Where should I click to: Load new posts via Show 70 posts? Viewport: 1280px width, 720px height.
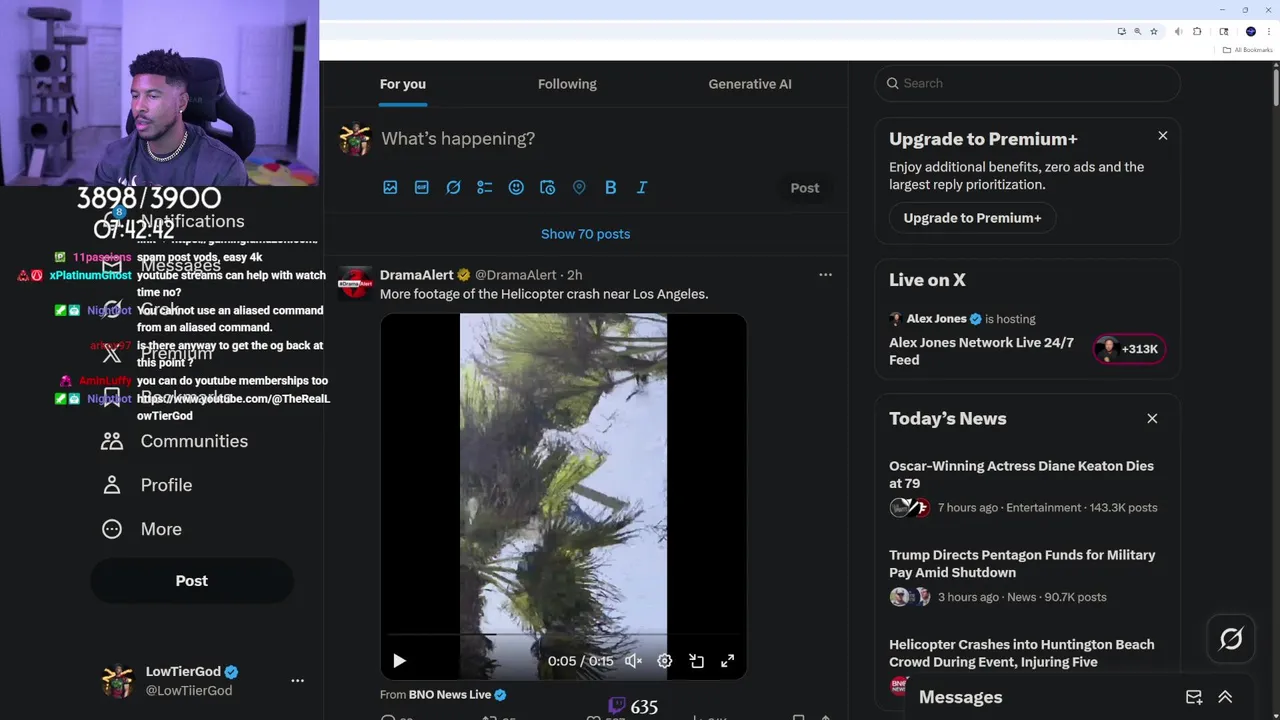pyautogui.click(x=585, y=234)
